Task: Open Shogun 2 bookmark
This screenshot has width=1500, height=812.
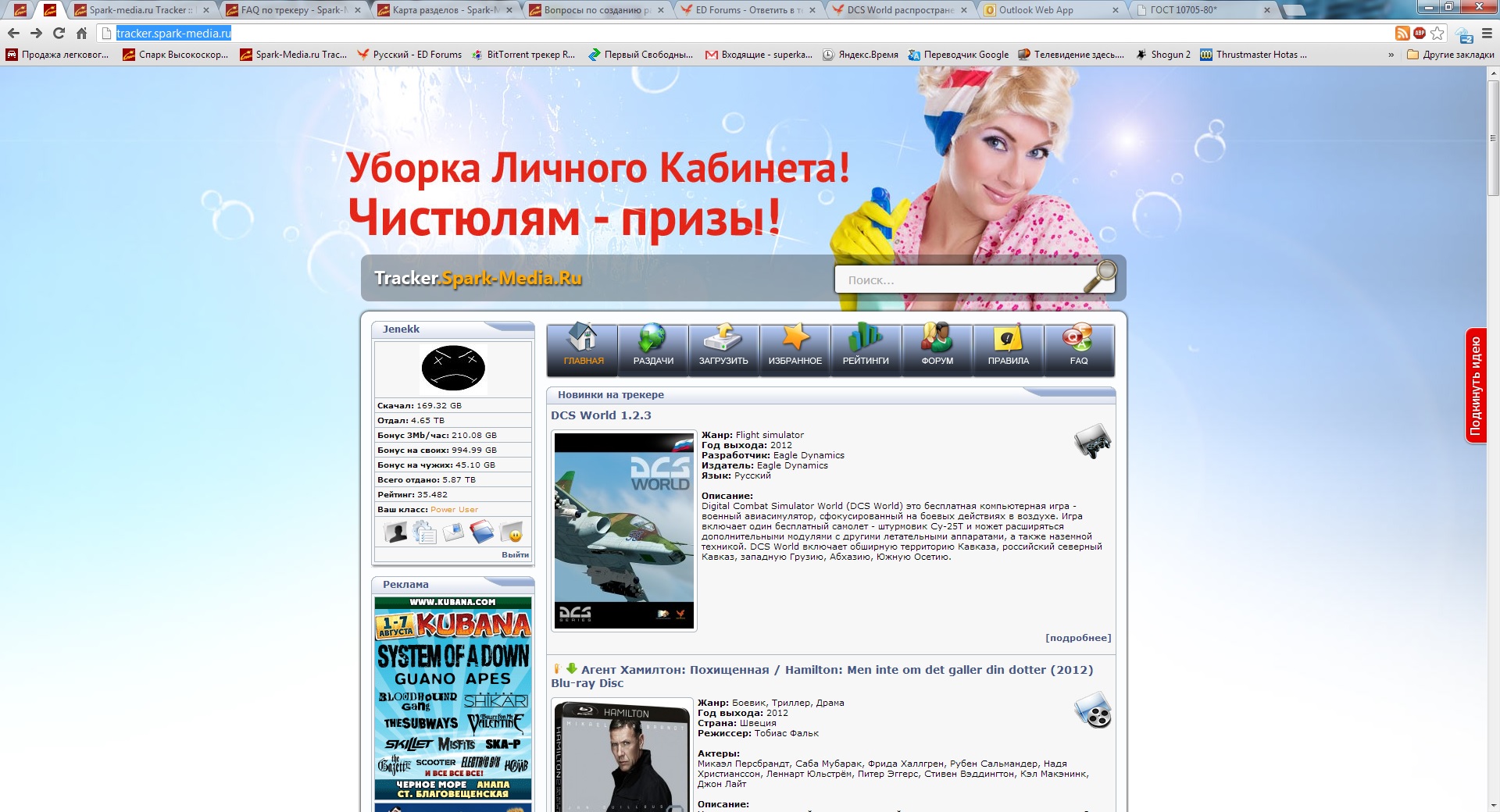Action: click(x=1163, y=55)
